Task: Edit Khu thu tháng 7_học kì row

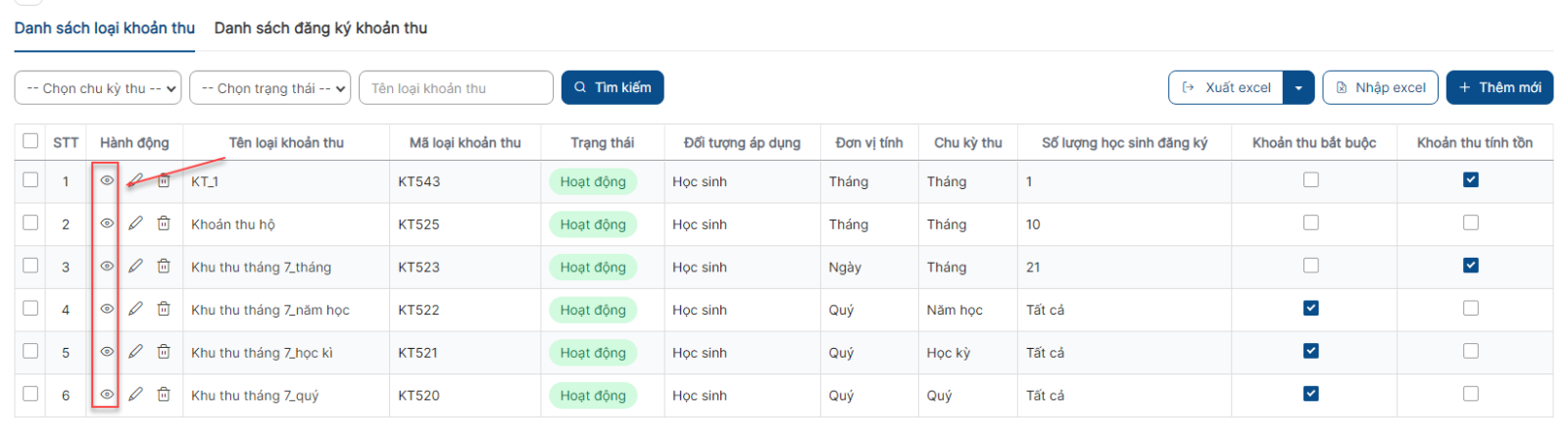Action: pyautogui.click(x=136, y=352)
